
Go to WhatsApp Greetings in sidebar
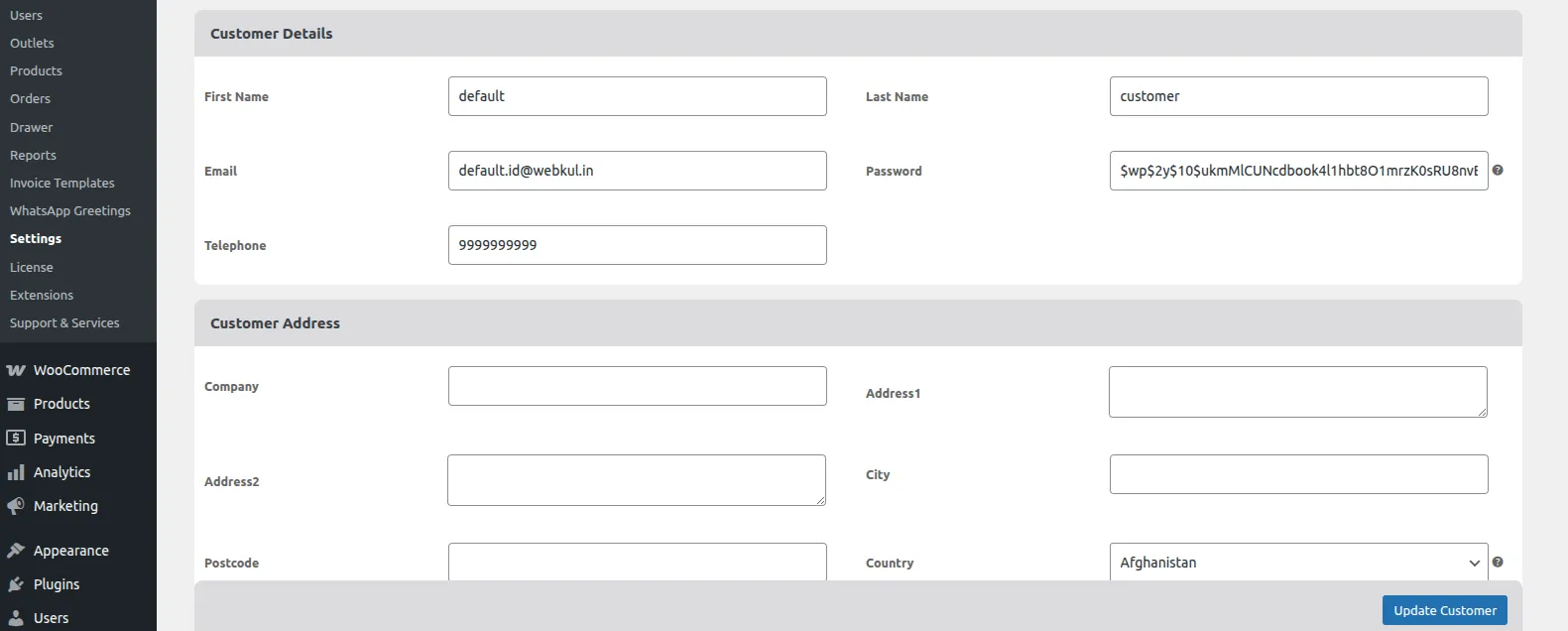pos(69,211)
